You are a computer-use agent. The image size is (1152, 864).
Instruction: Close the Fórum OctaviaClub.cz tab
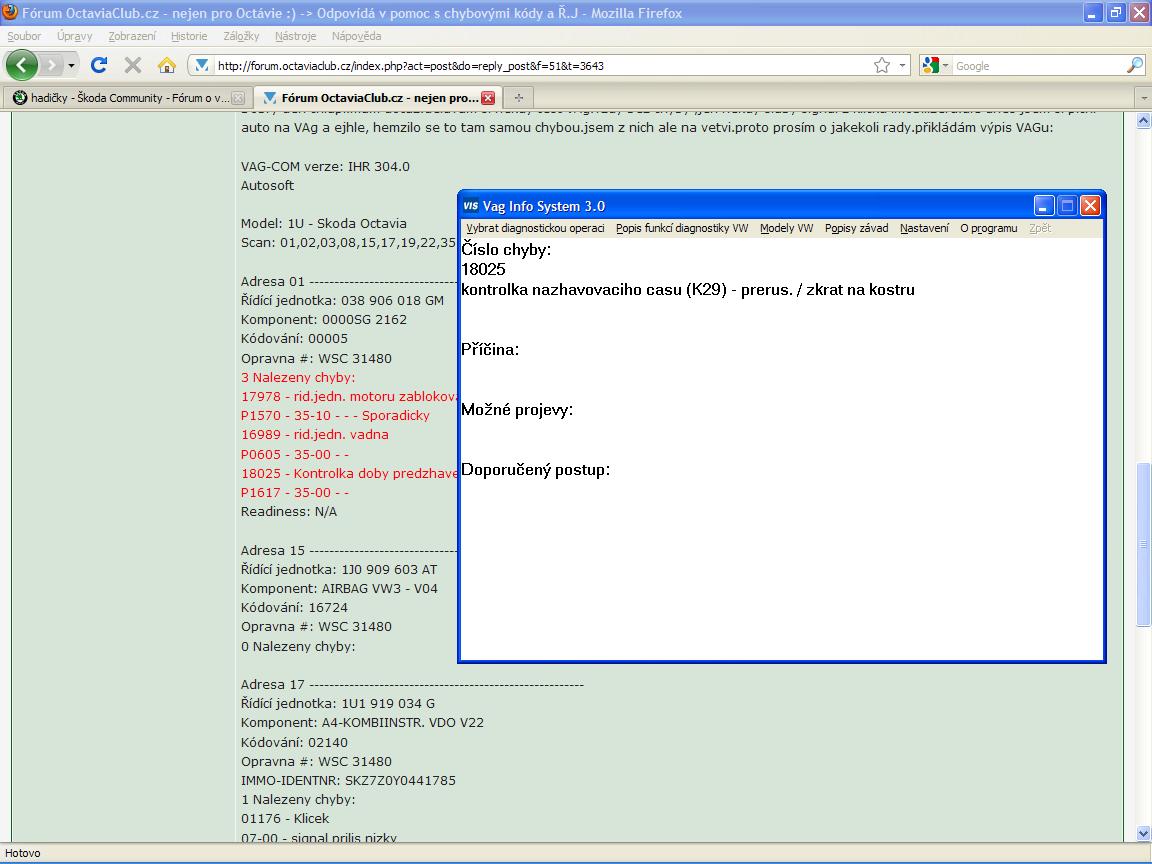click(x=488, y=98)
